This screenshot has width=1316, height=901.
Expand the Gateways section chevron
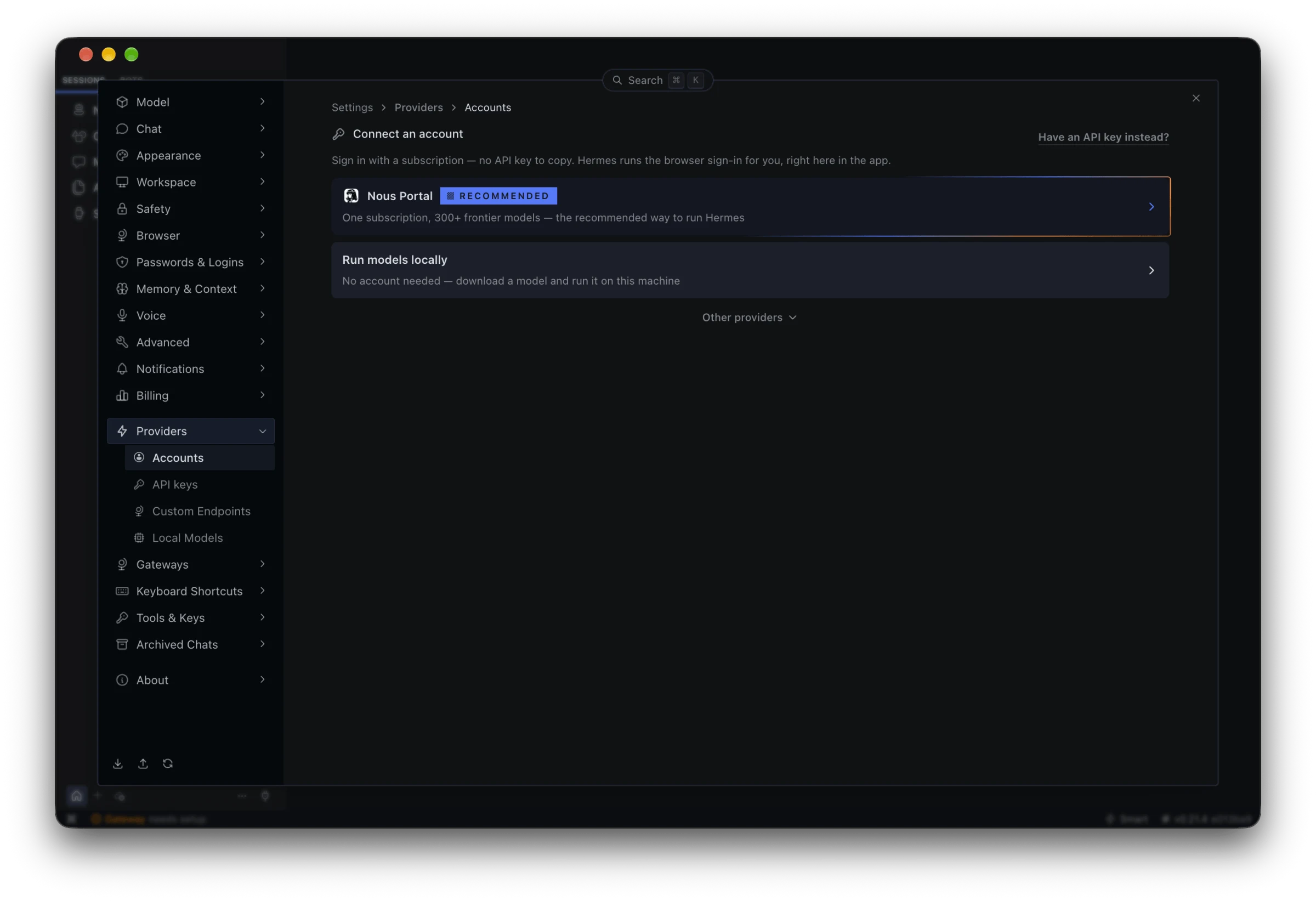tap(262, 564)
